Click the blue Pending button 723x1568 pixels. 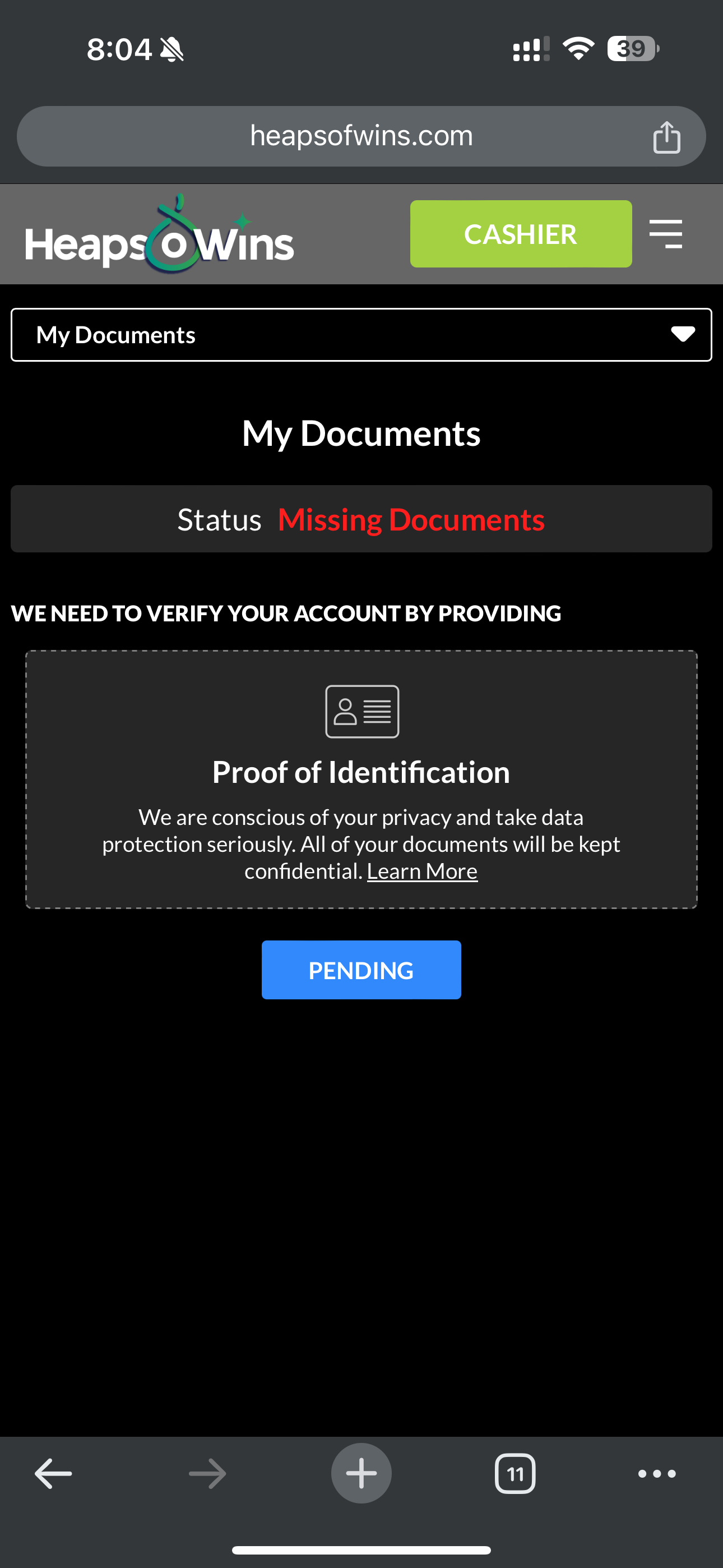pos(361,970)
